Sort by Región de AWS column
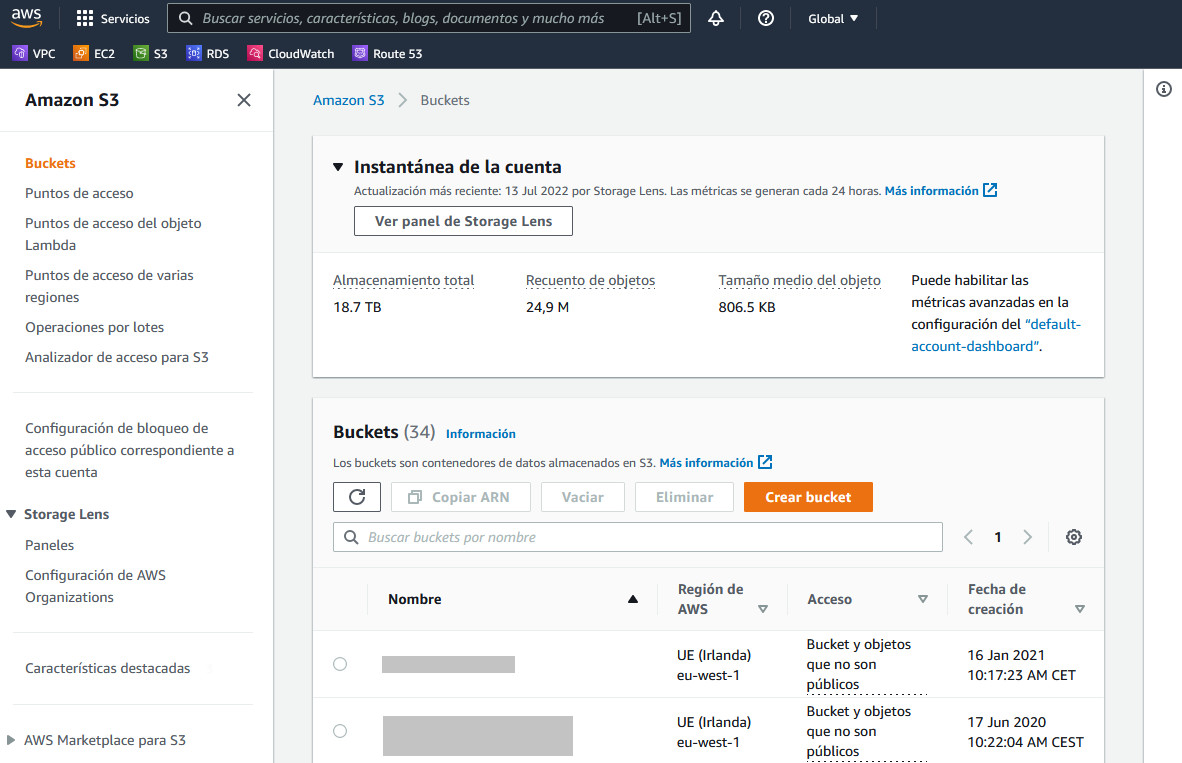The height and width of the screenshot is (763, 1182). point(763,609)
